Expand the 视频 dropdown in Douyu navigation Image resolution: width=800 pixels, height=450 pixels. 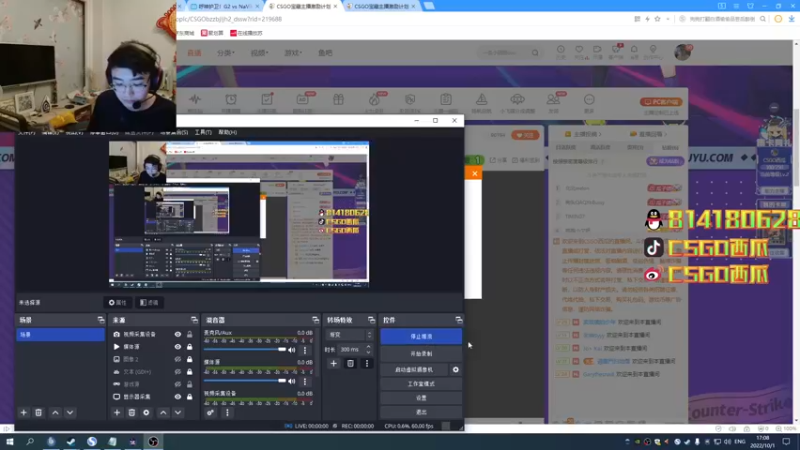coord(259,53)
